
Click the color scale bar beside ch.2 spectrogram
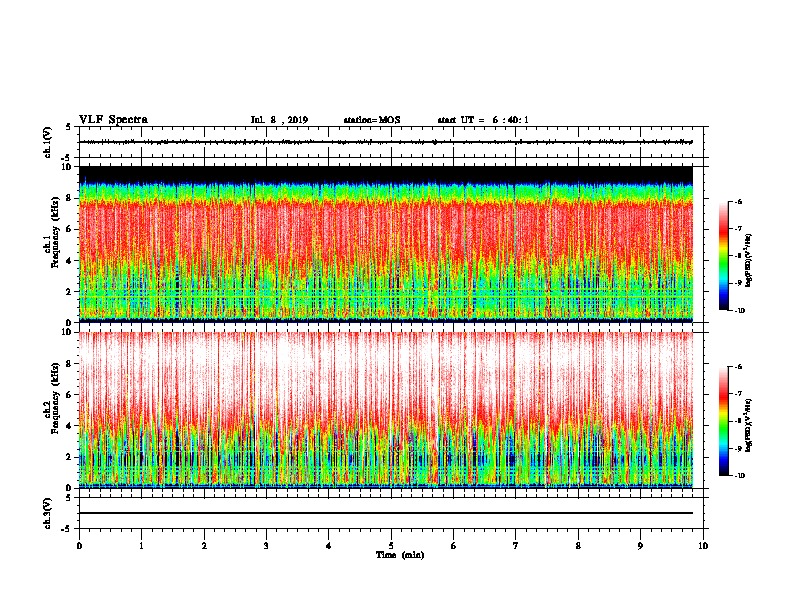click(x=723, y=421)
